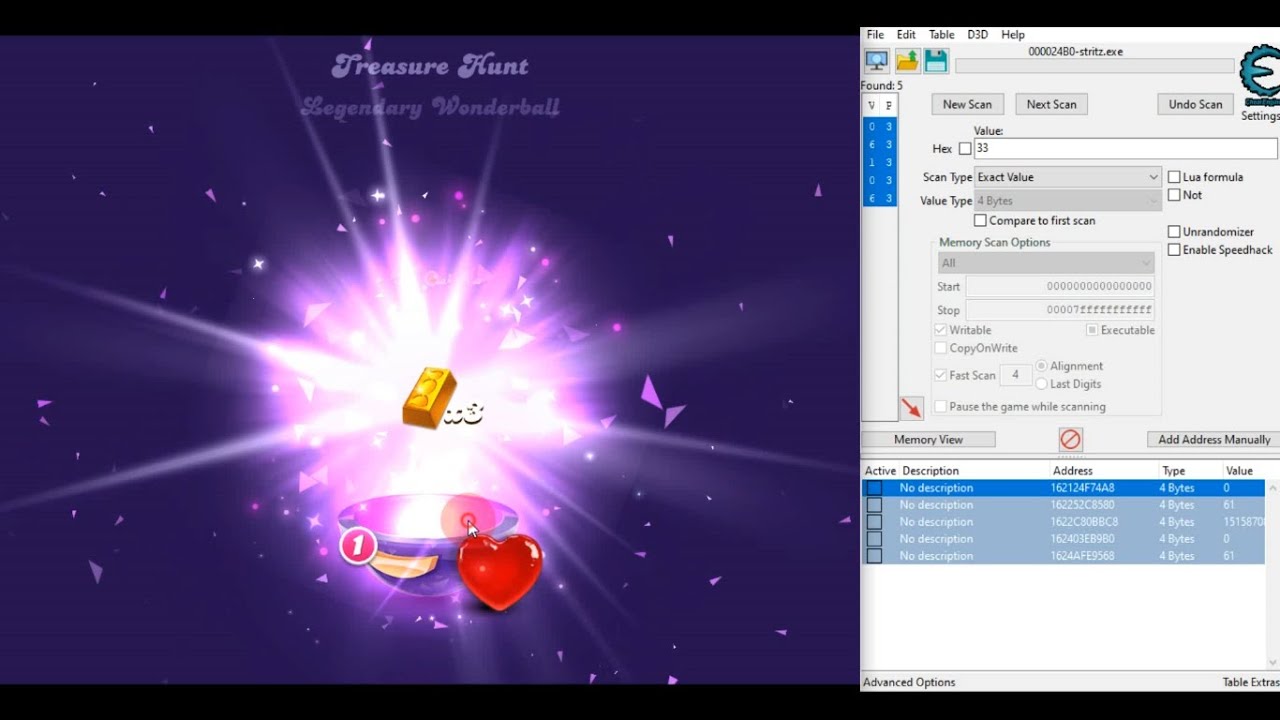The height and width of the screenshot is (720, 1280).
Task: Select address 162124F74A8 in table
Action: tap(1082, 488)
